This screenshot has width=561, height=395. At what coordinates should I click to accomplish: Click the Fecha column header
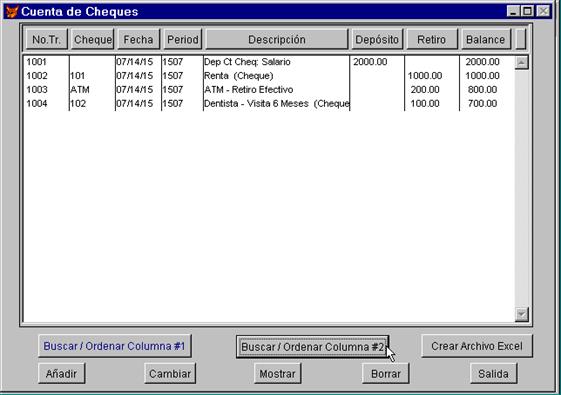pyautogui.click(x=138, y=39)
